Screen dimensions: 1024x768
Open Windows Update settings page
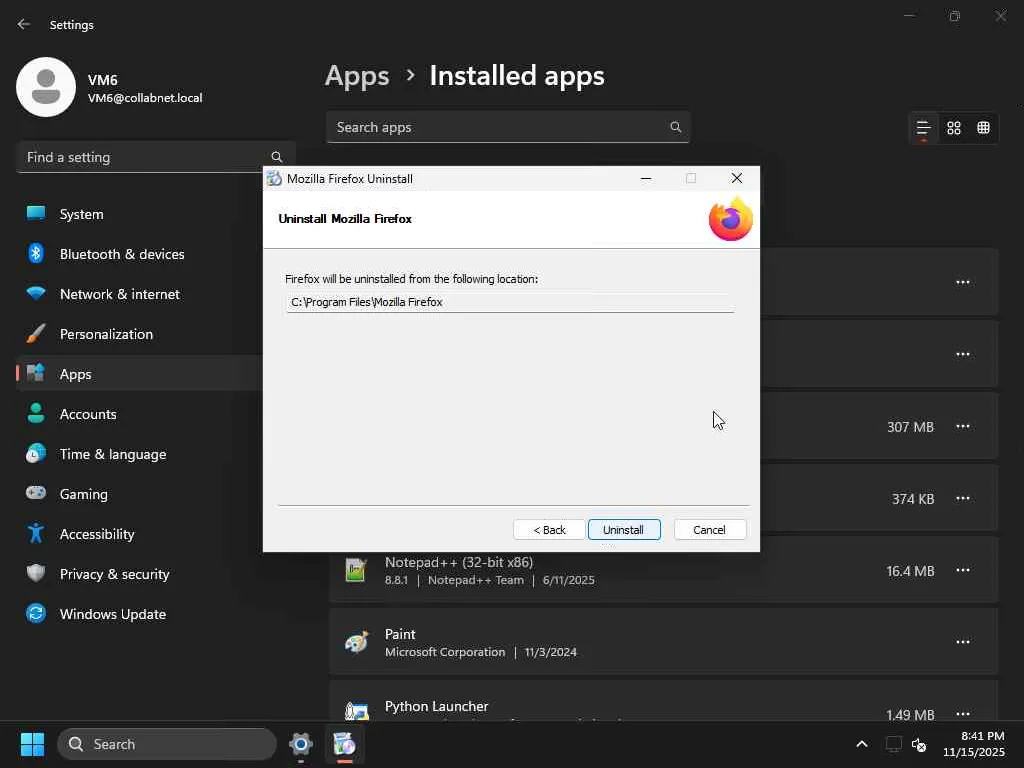[112, 614]
